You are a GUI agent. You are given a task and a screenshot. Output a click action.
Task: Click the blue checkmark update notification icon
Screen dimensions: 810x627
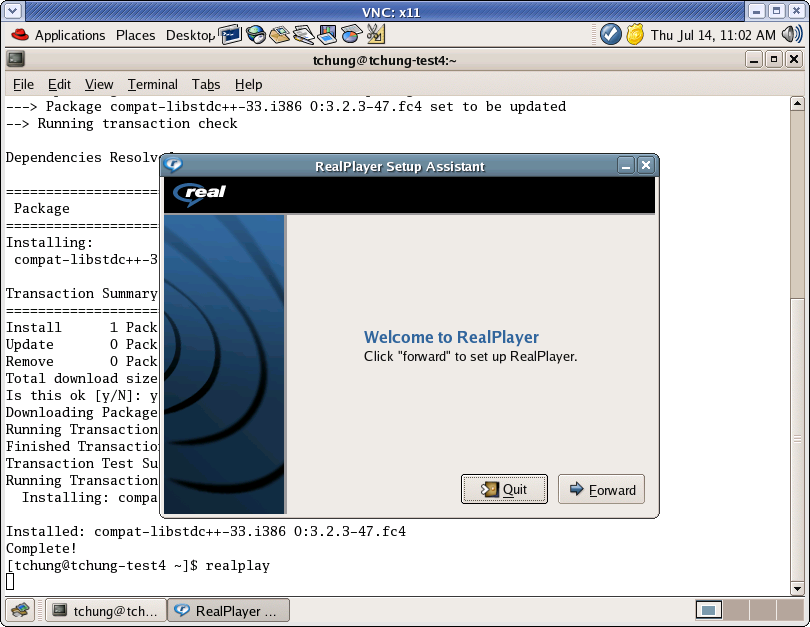coord(611,35)
